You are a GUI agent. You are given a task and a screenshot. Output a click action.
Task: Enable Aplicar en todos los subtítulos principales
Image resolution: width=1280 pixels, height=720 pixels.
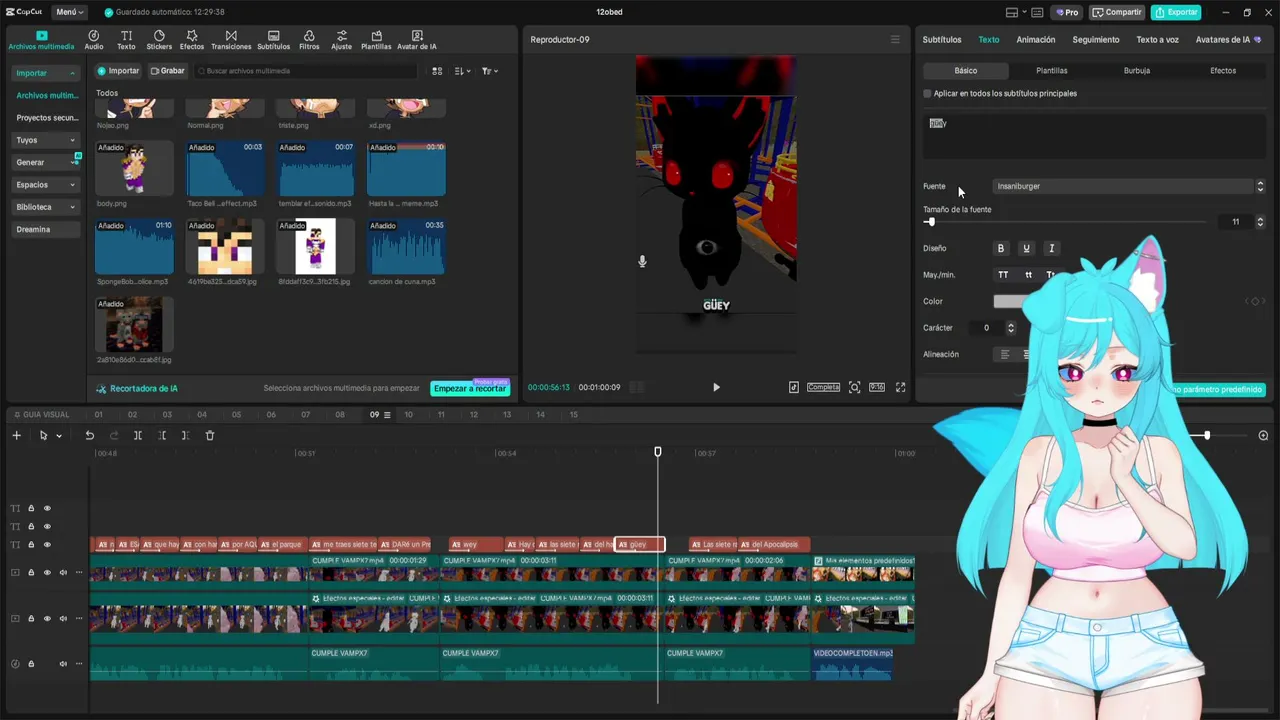927,93
